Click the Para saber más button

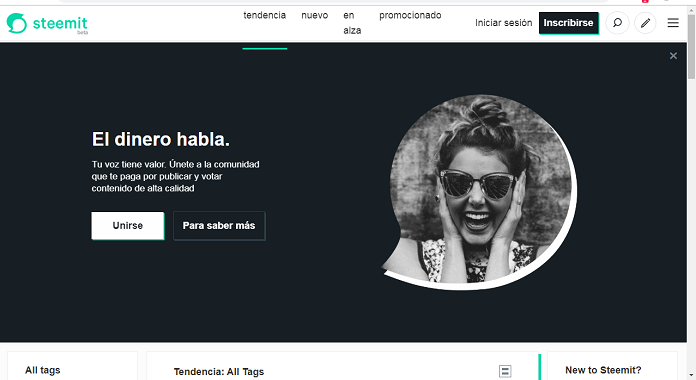(x=219, y=226)
